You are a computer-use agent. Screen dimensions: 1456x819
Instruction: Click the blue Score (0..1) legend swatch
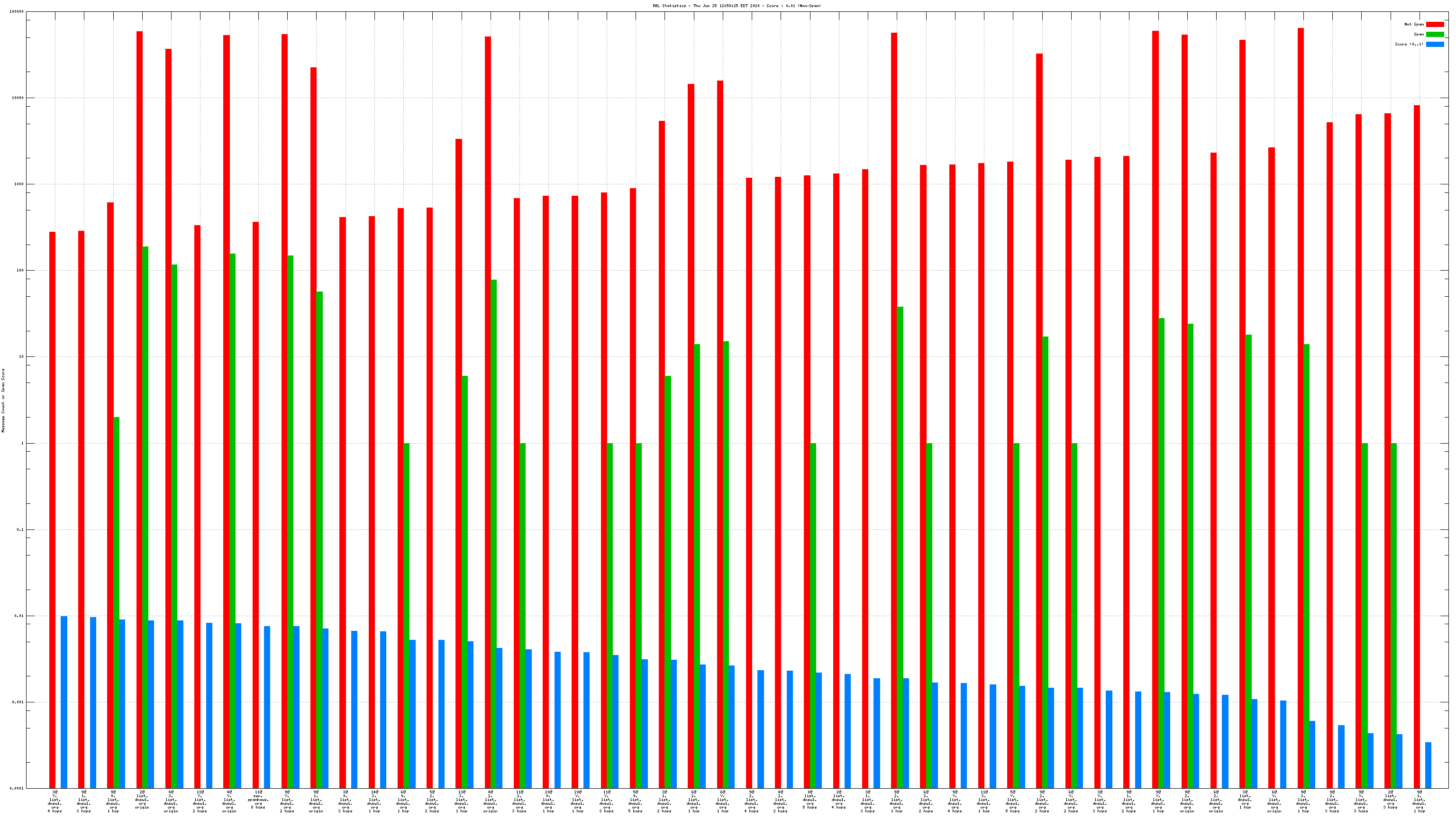(1435, 44)
